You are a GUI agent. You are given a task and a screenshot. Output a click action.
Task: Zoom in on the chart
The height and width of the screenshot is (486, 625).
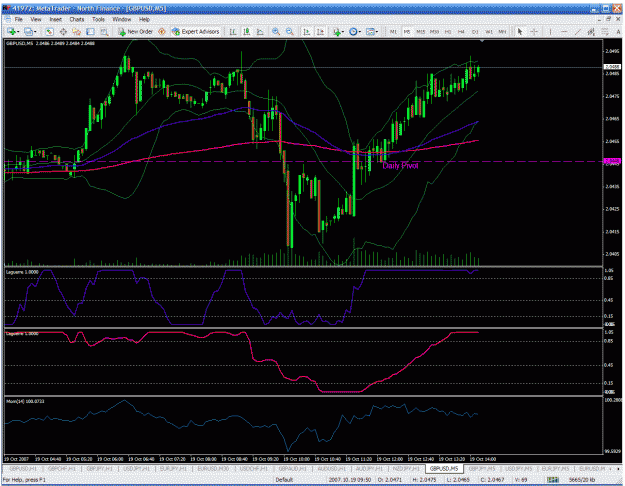[276, 31]
